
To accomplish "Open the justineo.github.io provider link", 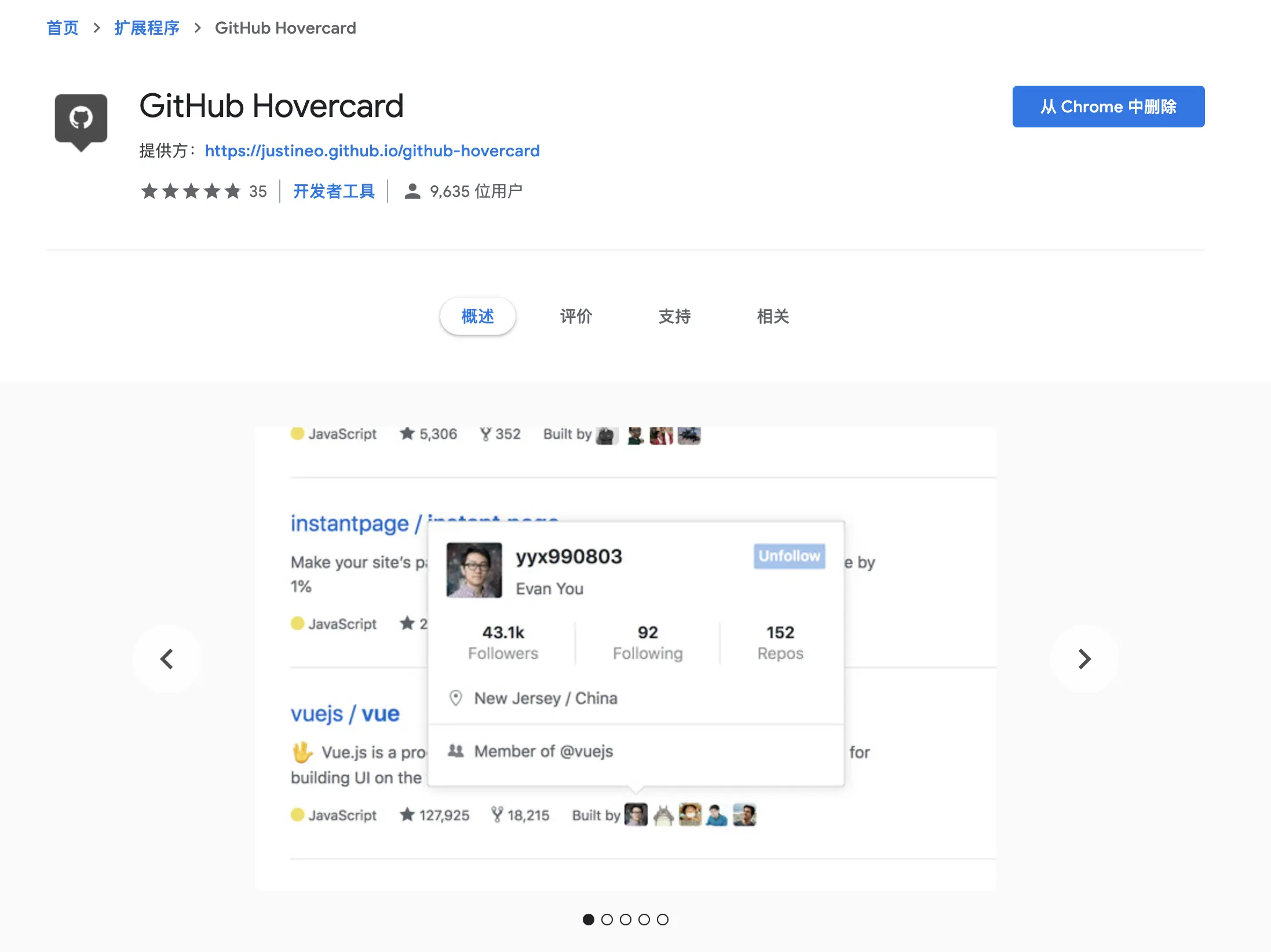I will tap(372, 151).
